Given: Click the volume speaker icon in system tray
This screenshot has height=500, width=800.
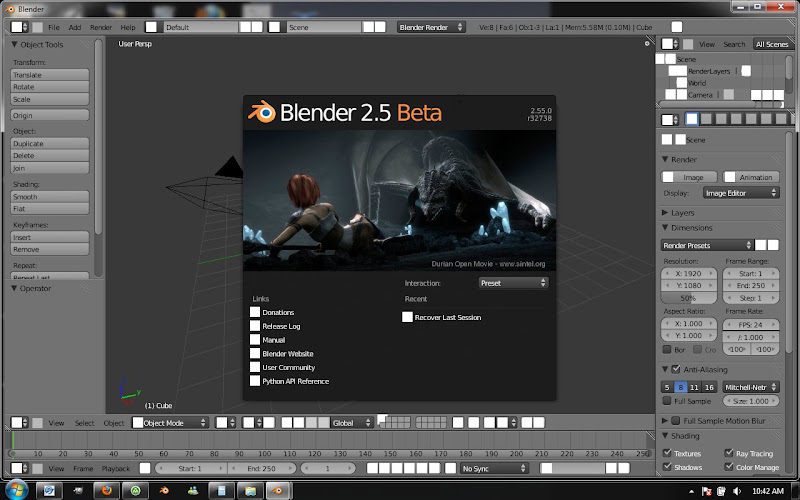Looking at the screenshot, I should click(x=737, y=491).
